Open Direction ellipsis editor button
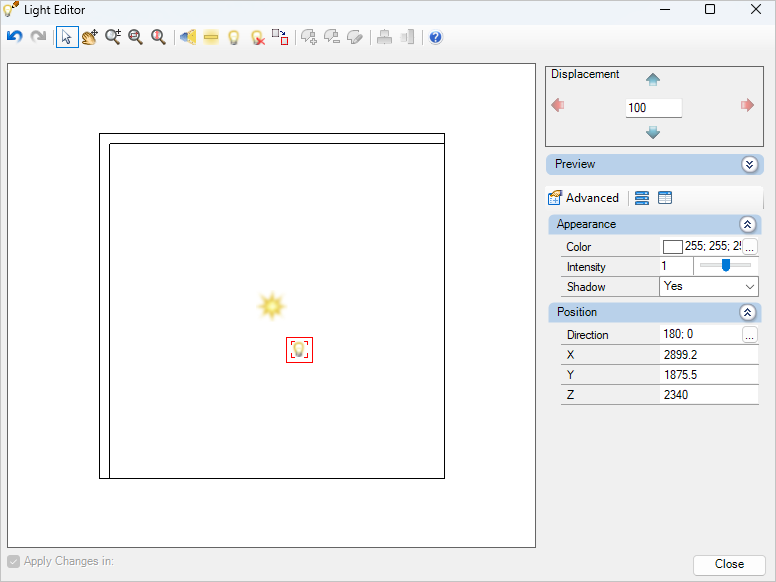776x582 pixels. (x=750, y=335)
